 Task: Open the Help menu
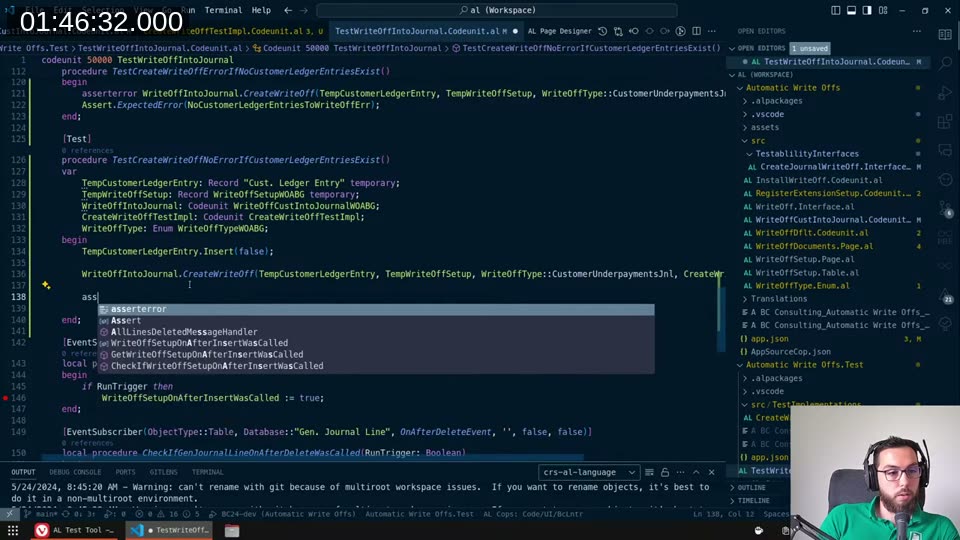tap(261, 10)
